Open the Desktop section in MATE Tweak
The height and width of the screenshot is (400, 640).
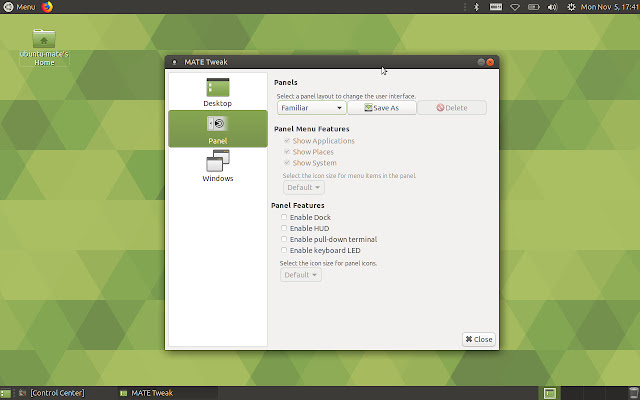pos(218,92)
